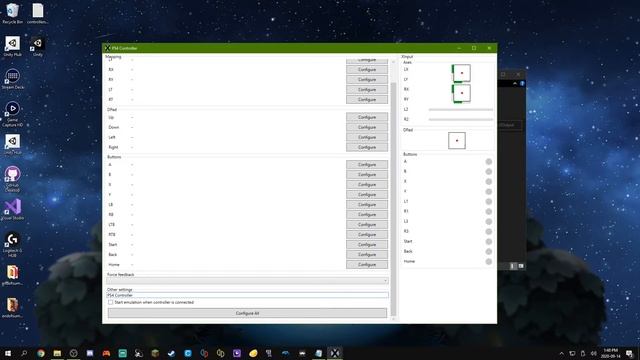Configure the Start button mapping

pyautogui.click(x=367, y=245)
